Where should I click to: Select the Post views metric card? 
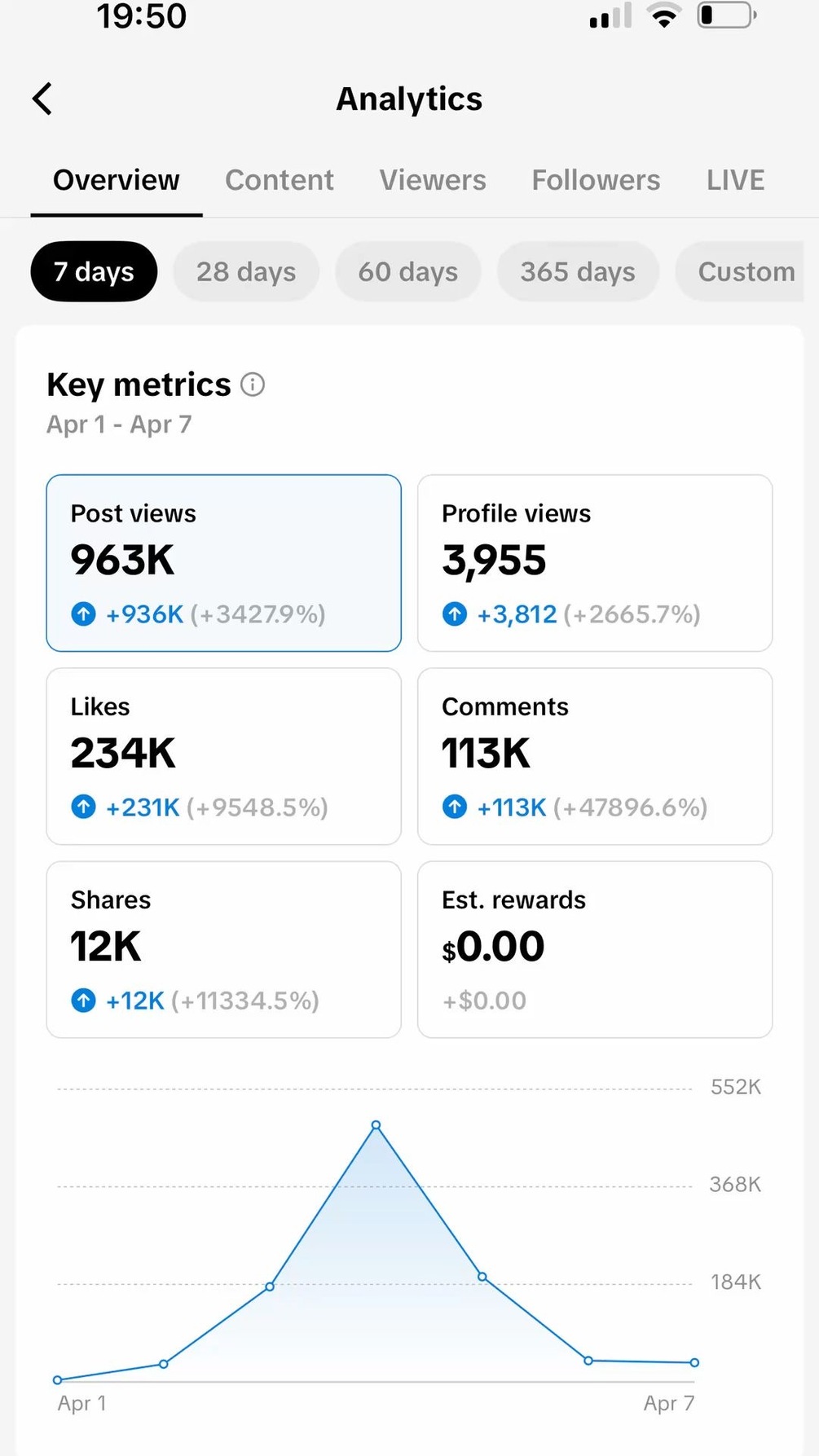223,563
